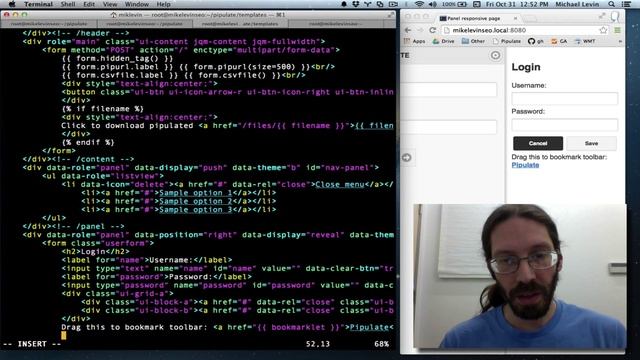Click 'Sample option 3' text in Terminal
Viewport: 640px width, 360px height.
pos(195,210)
